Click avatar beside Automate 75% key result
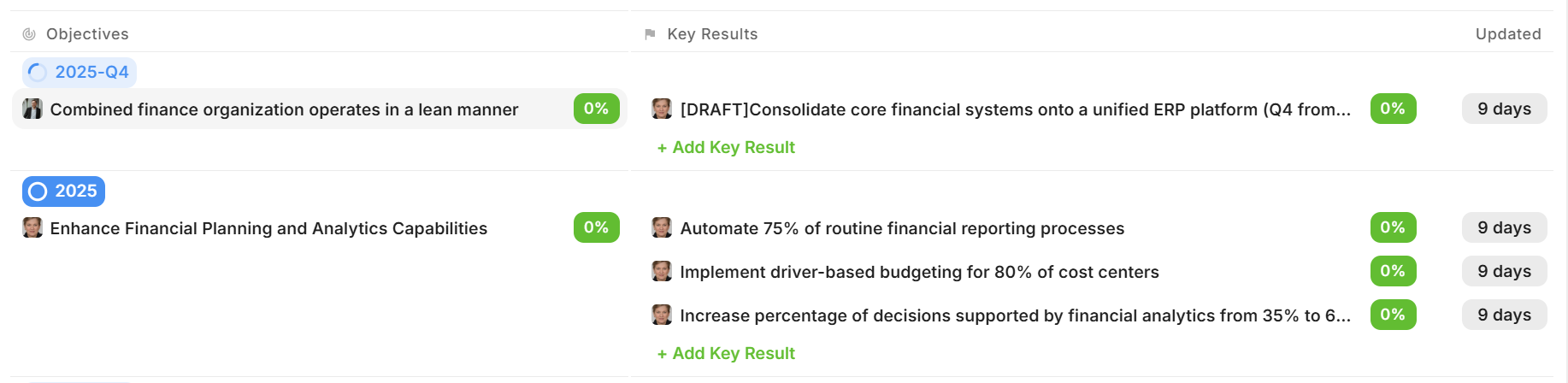Screen dimensions: 1568x383 662,227
